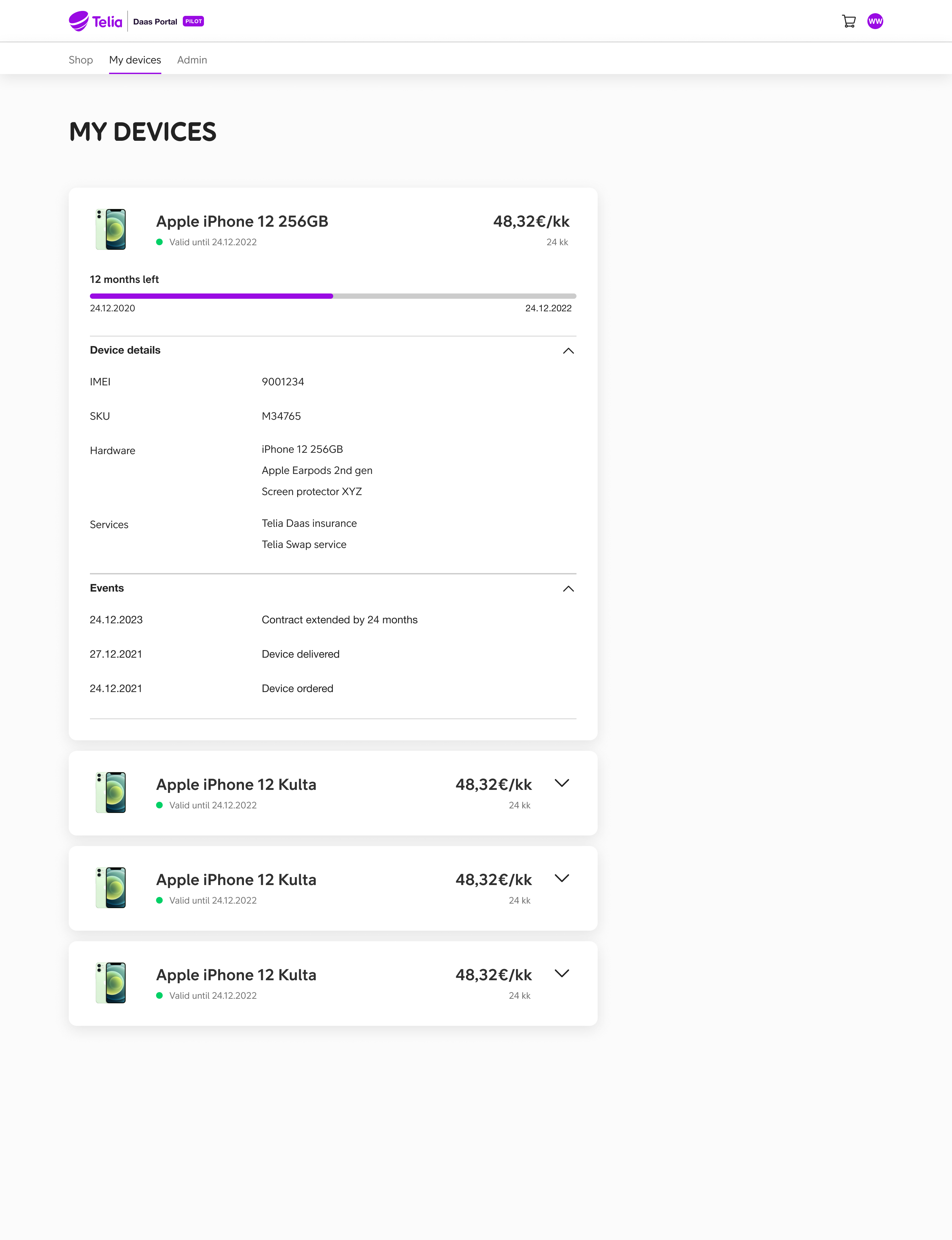
Task: Expand the first Apple iPhone 12 Kulta card
Action: tap(562, 783)
